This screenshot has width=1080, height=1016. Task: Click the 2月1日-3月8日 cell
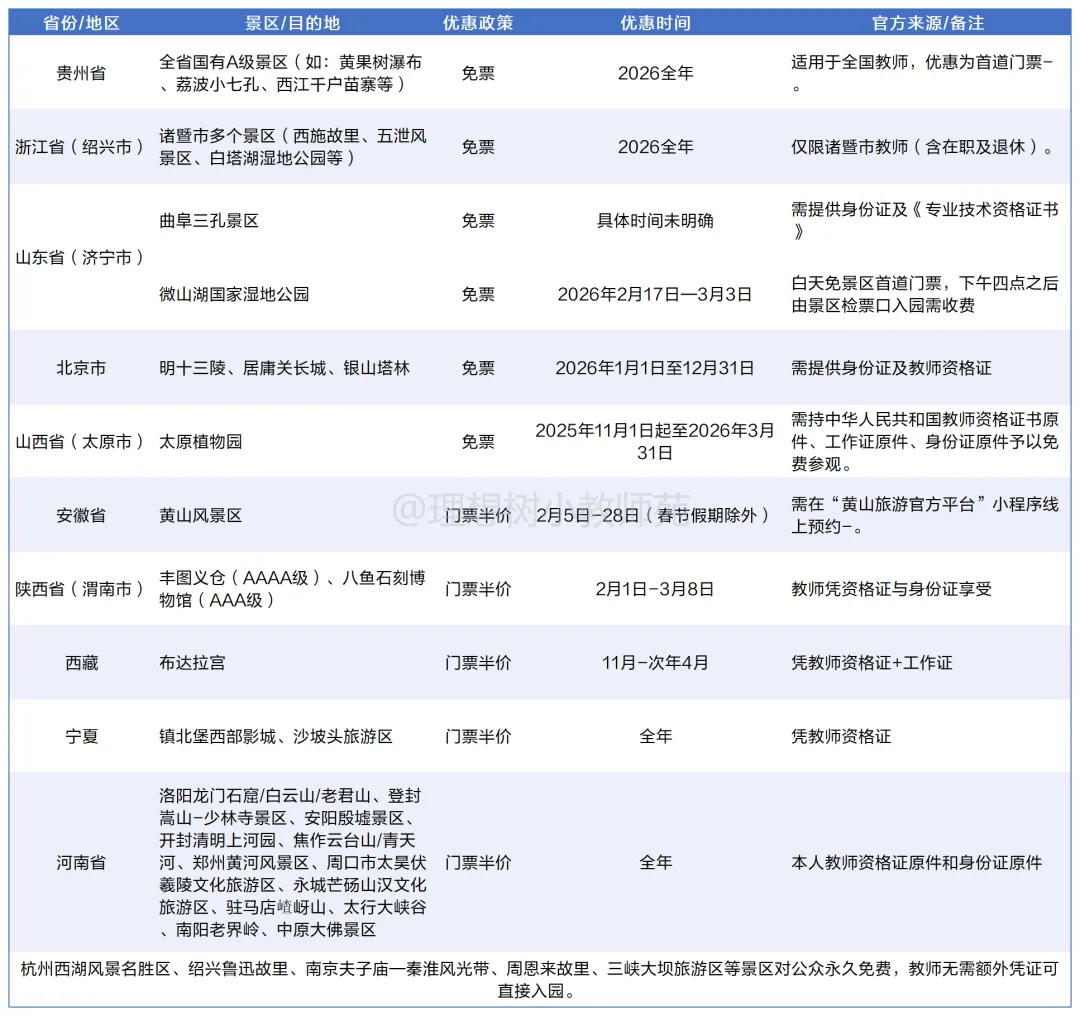655,589
